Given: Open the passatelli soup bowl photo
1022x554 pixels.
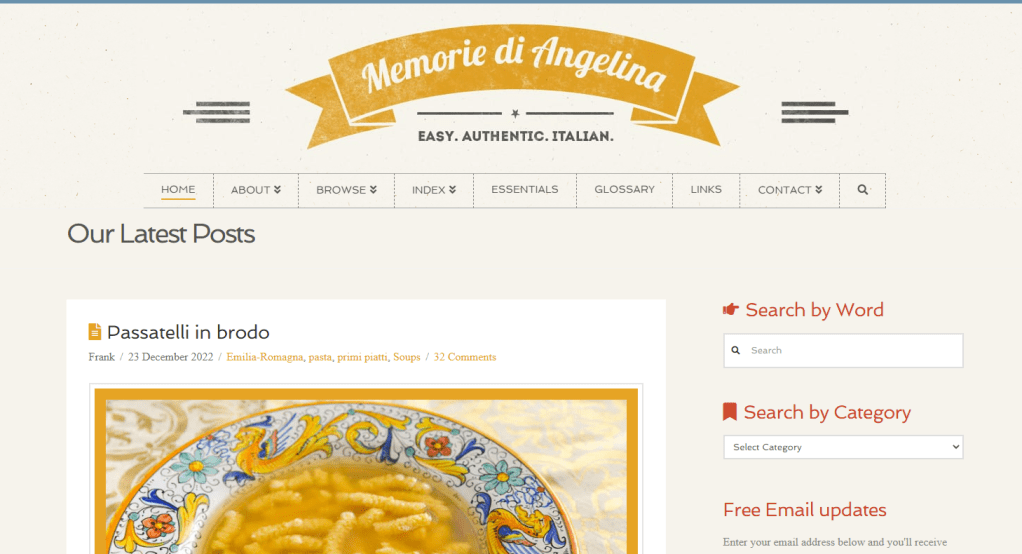Looking at the screenshot, I should tap(366, 471).
